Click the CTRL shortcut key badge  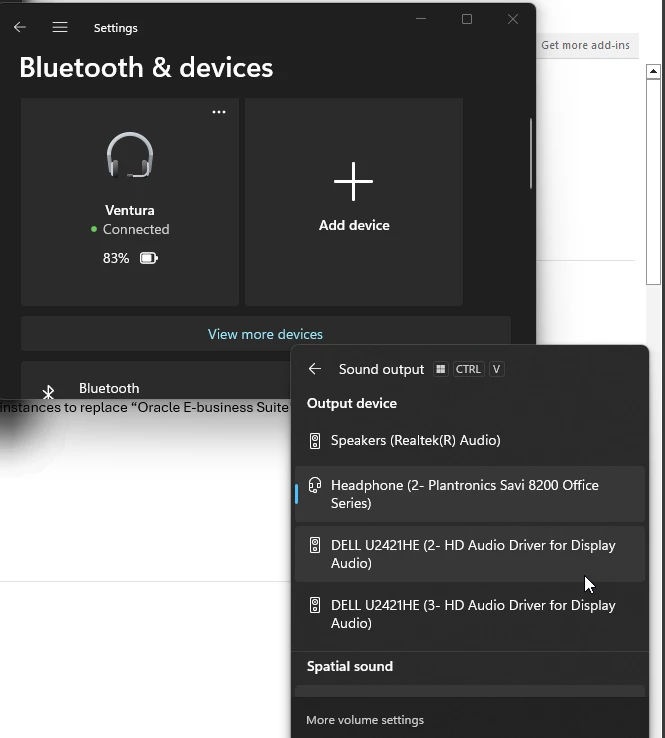click(468, 369)
